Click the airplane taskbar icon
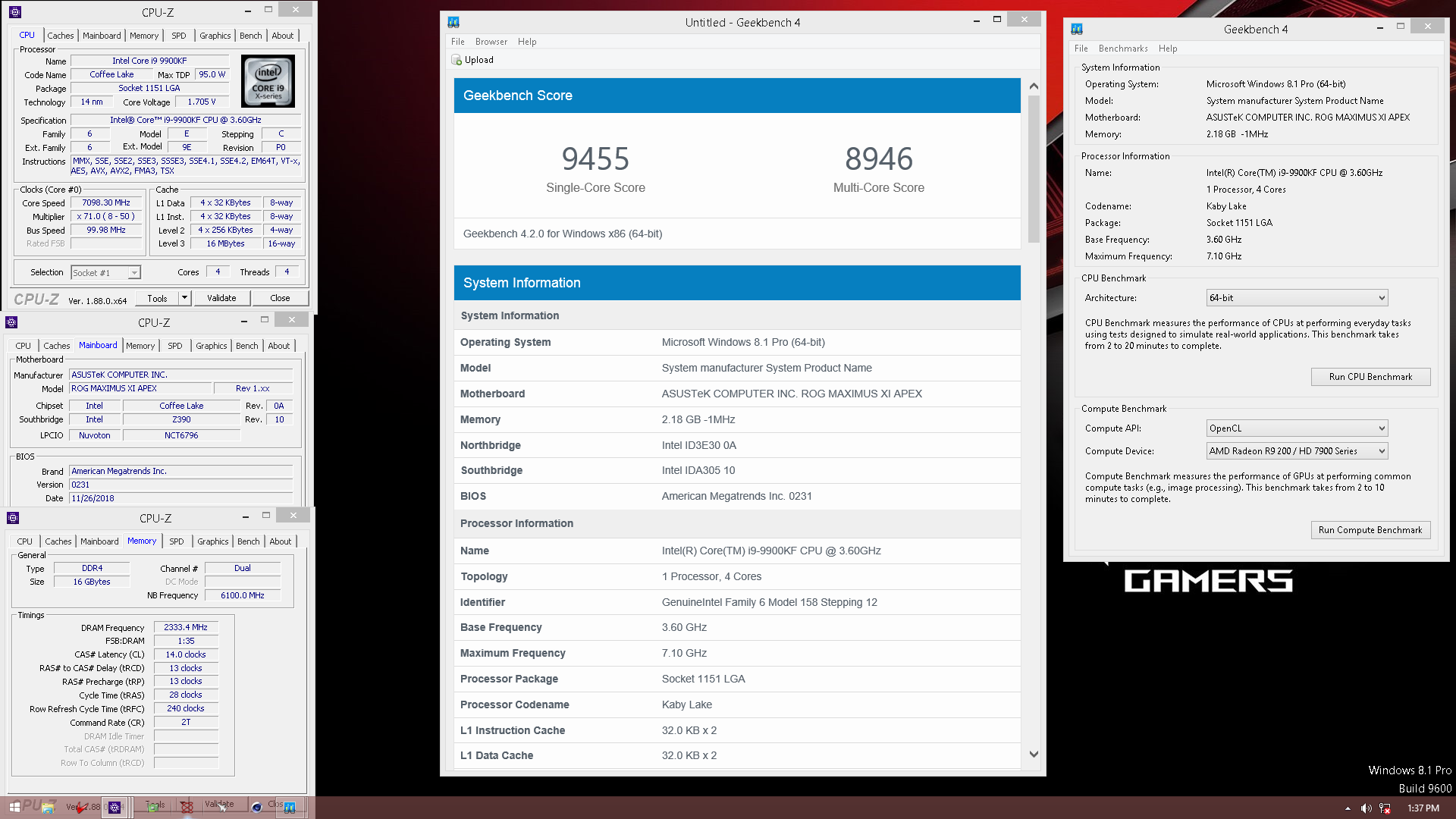The width and height of the screenshot is (1456, 819). pos(222,808)
